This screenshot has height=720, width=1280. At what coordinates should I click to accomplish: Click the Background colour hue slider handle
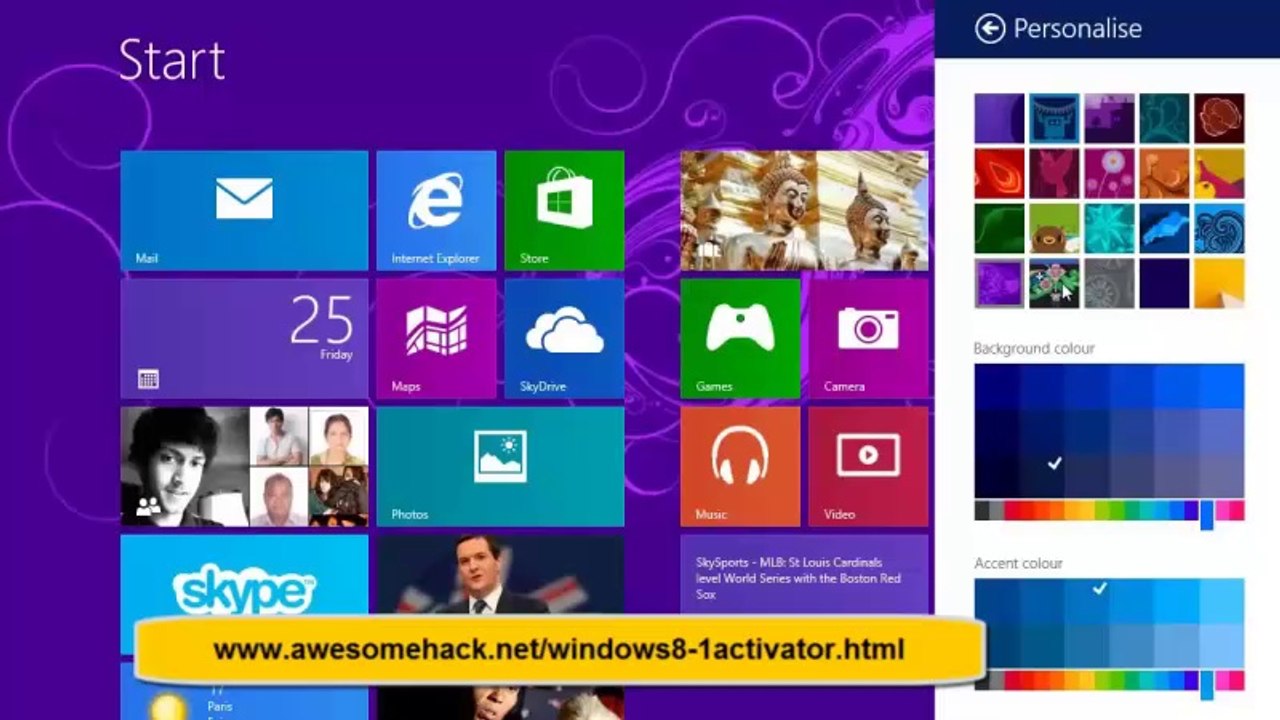point(1207,514)
